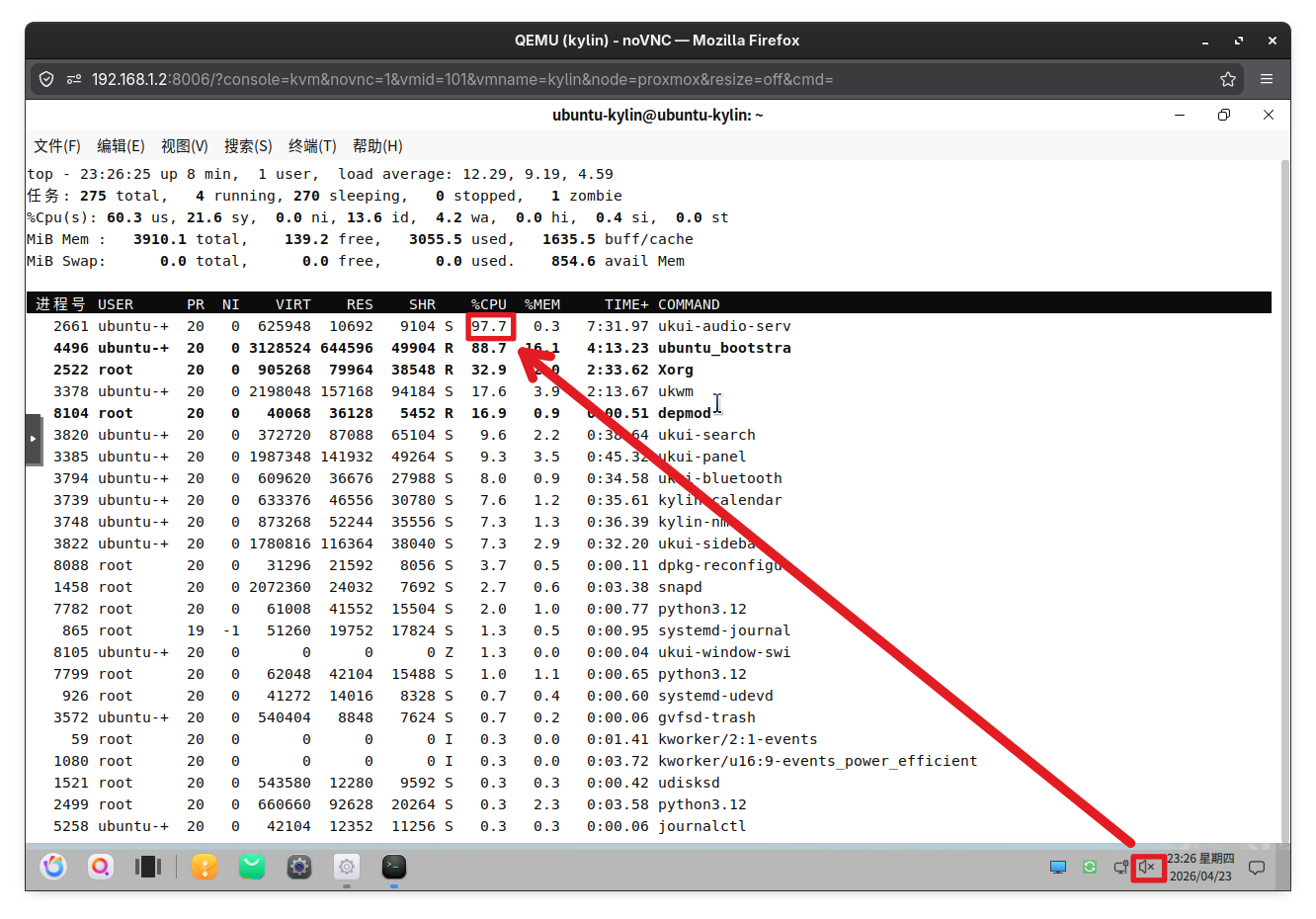Open the Firefox hamburger menu

pos(1267,79)
